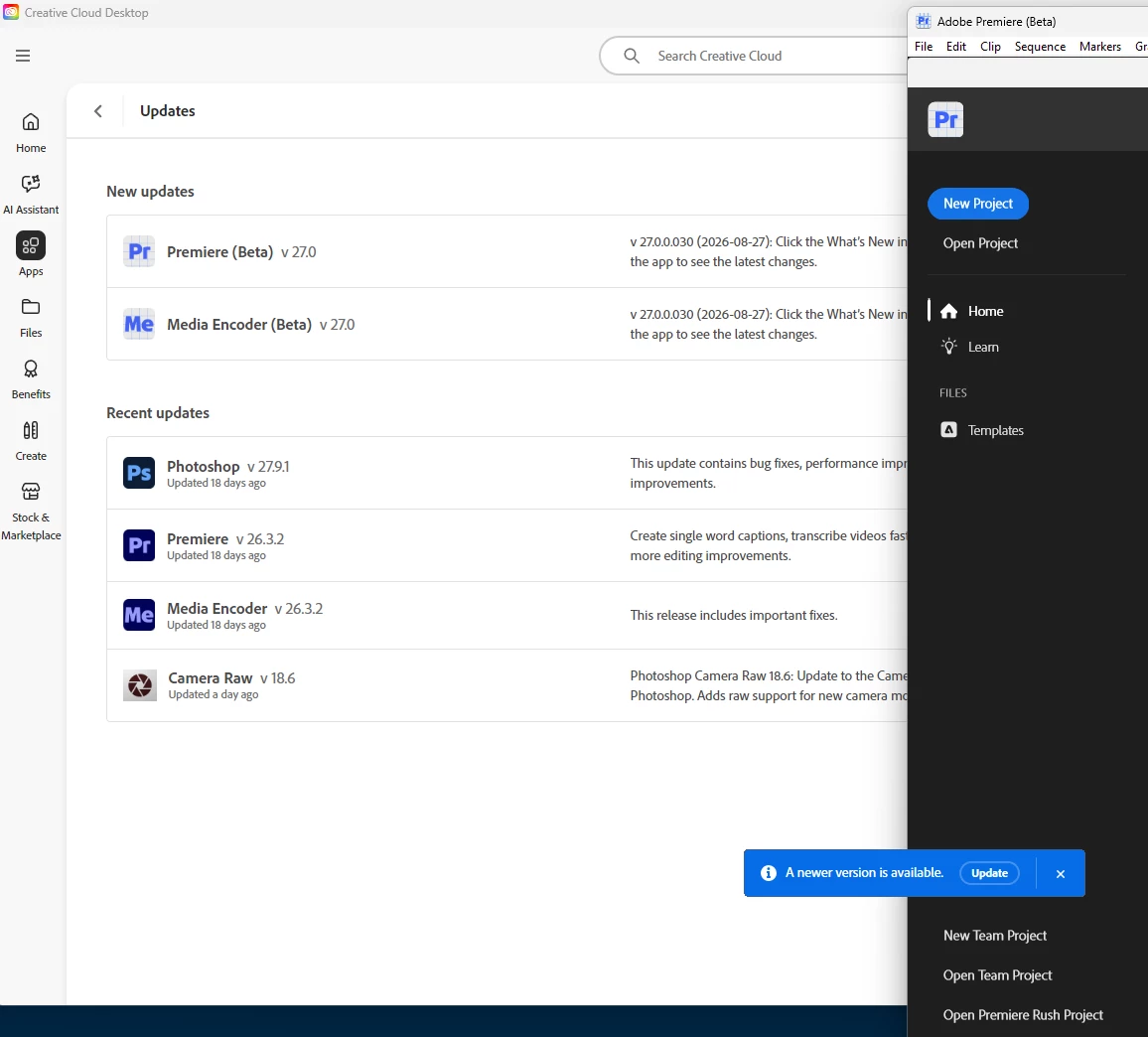Open the Edit menu in Premiere
1148x1037 pixels.
point(956,46)
